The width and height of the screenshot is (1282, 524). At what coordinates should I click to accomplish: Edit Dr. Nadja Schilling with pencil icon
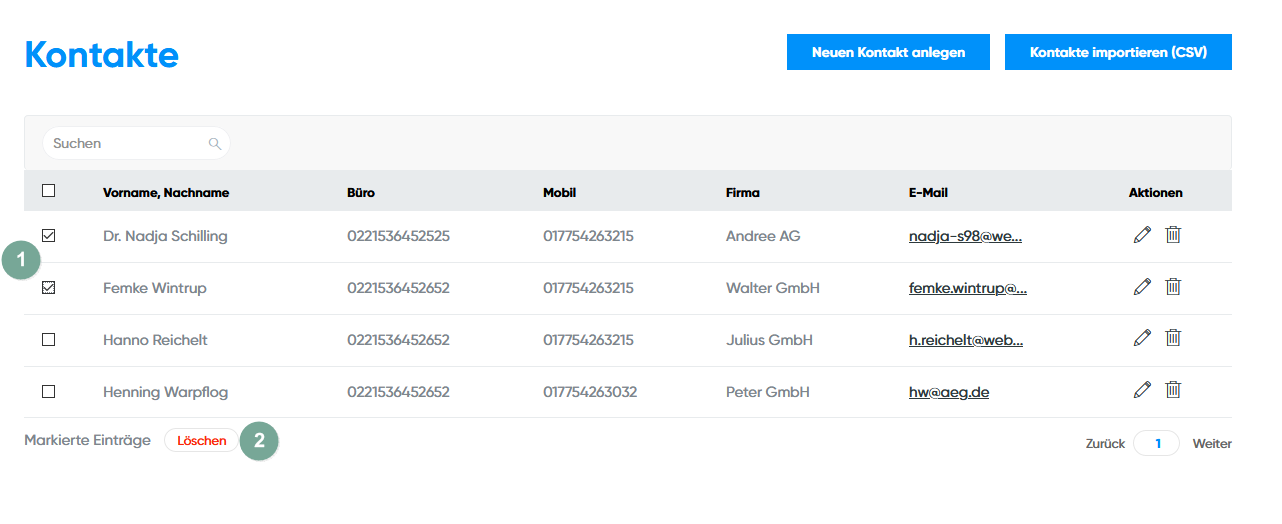[1142, 235]
